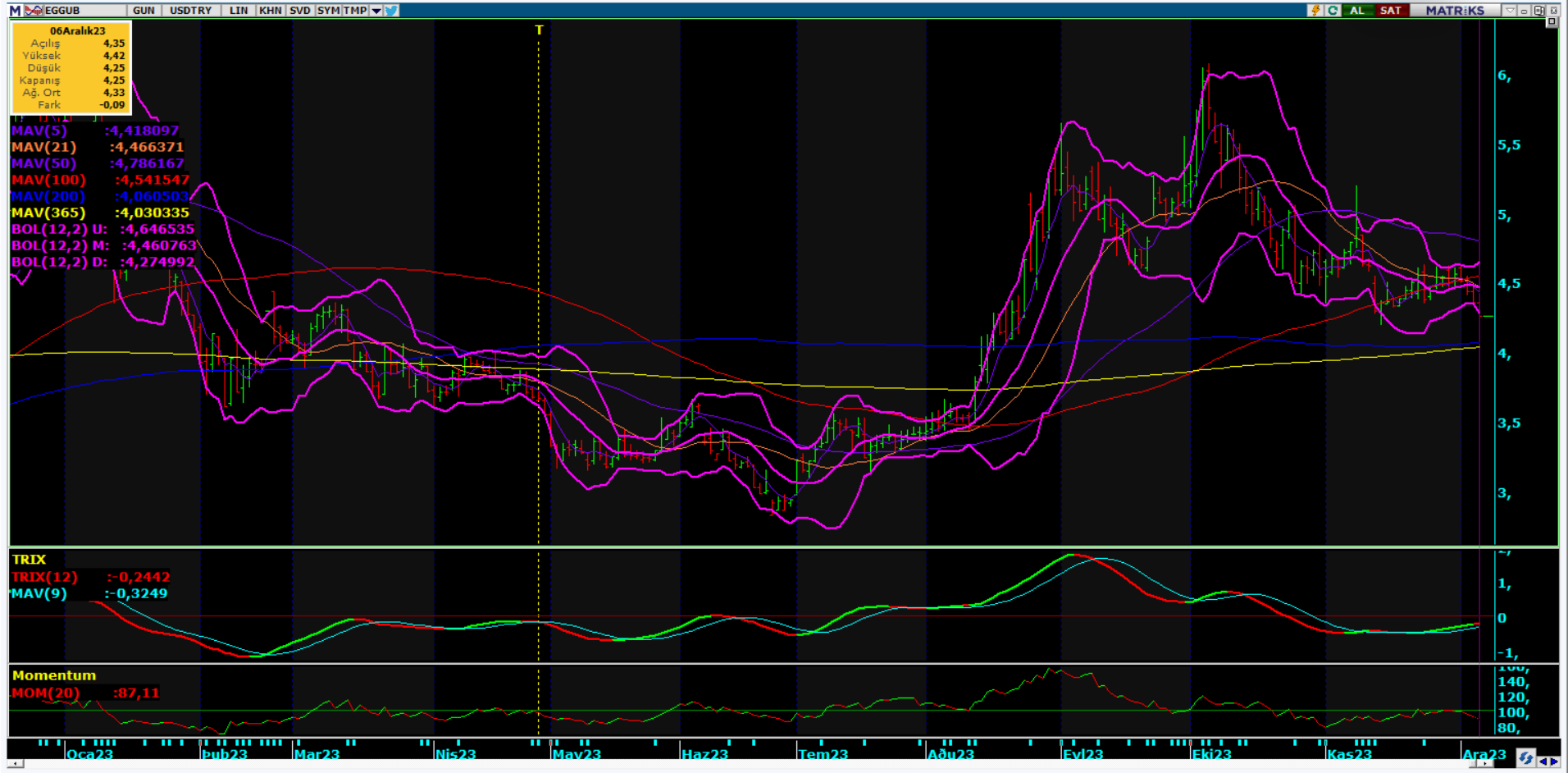Click the Haz23 date axis label

(x=705, y=754)
